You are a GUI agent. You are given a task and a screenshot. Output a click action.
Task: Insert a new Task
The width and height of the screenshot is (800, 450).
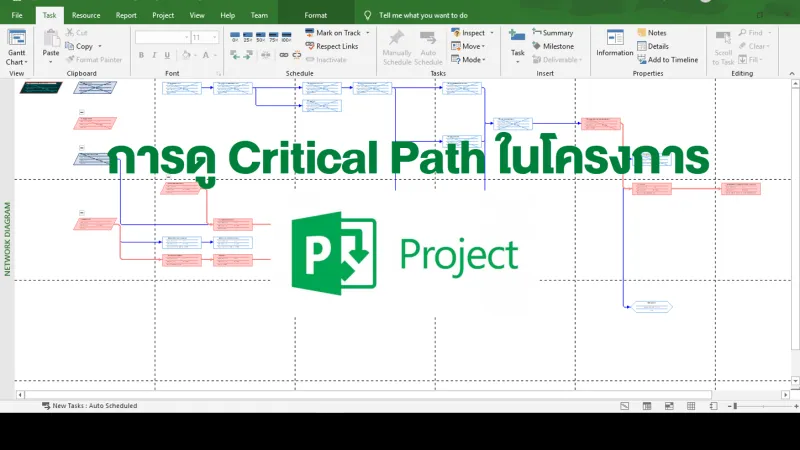[517, 42]
